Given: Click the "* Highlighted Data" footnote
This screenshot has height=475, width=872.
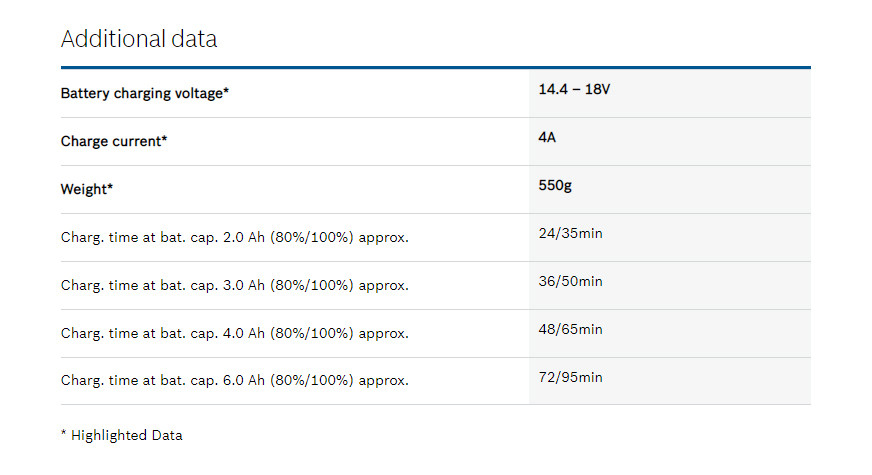Looking at the screenshot, I should tap(122, 435).
